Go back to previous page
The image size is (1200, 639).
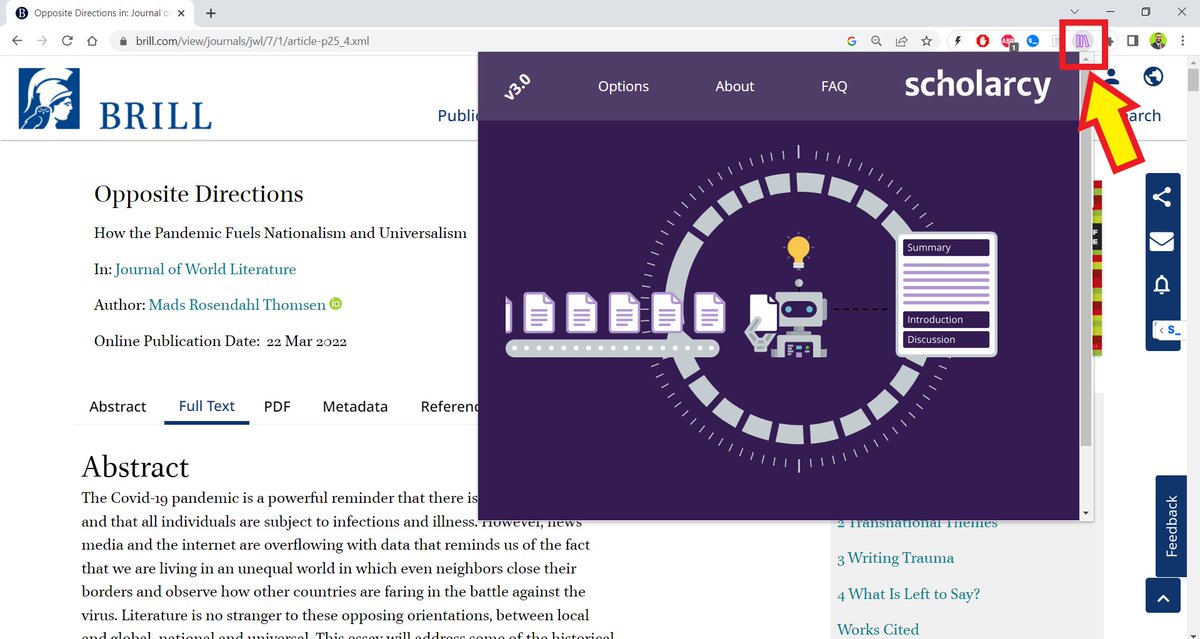[17, 41]
